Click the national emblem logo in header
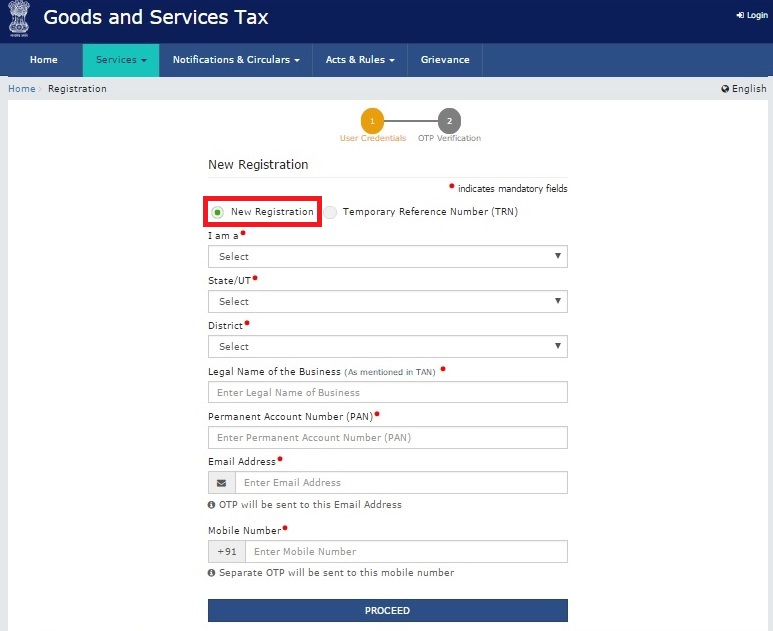773x631 pixels. point(19,20)
